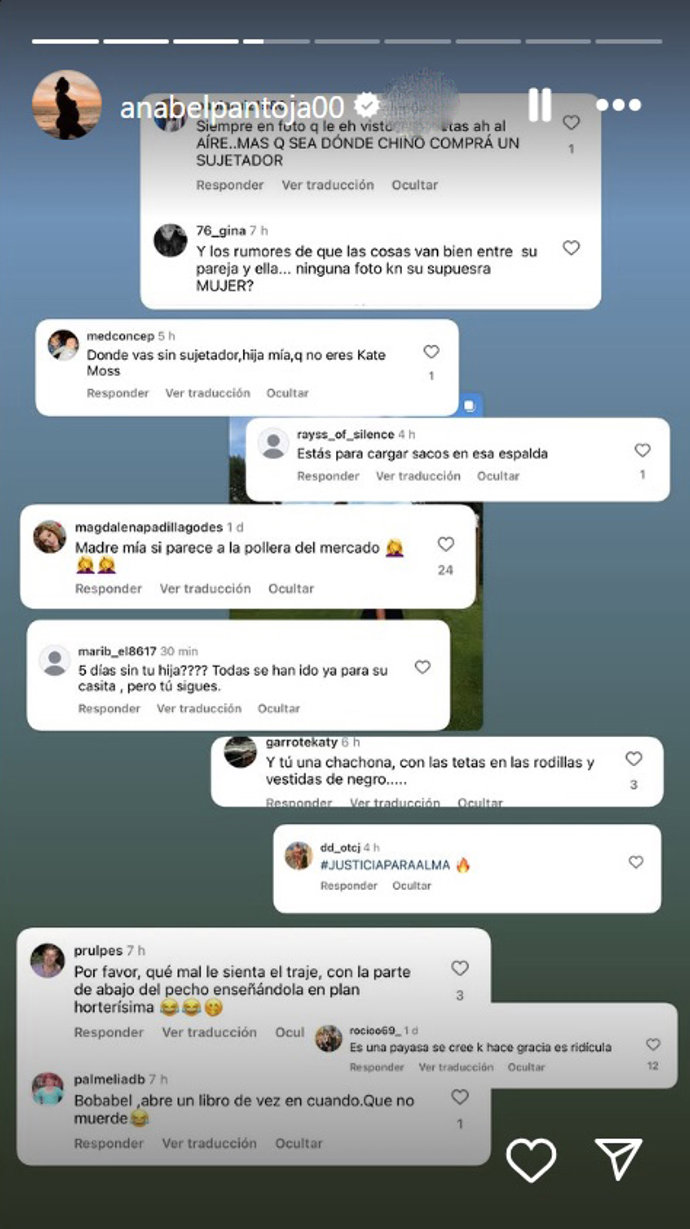This screenshot has height=1229, width=690.
Task: Click Responder under medconcep's comment
Action: [x=118, y=393]
